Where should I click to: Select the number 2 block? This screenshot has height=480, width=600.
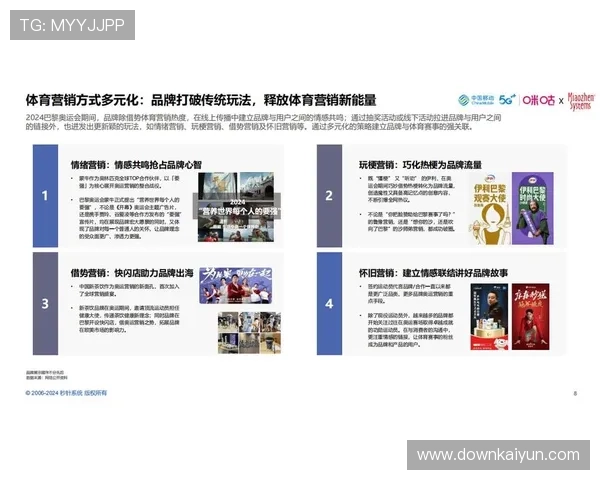pyautogui.click(x=329, y=196)
